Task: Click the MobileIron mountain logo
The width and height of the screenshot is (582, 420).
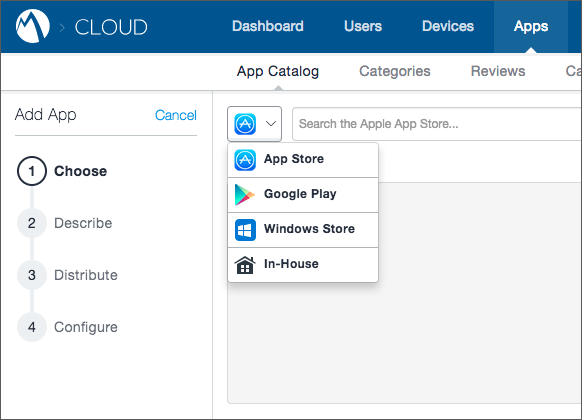Action: pyautogui.click(x=33, y=26)
